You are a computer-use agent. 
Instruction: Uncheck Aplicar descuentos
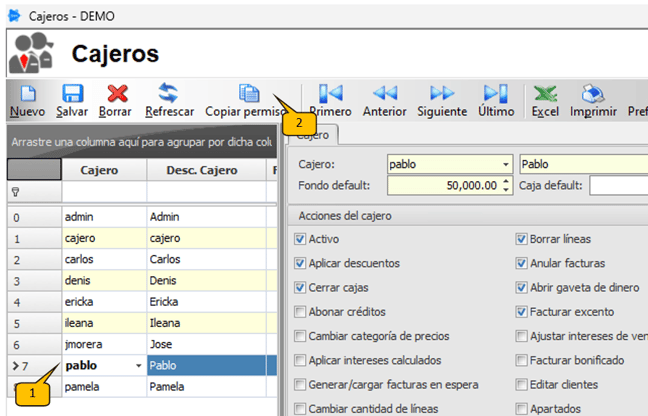point(300,263)
